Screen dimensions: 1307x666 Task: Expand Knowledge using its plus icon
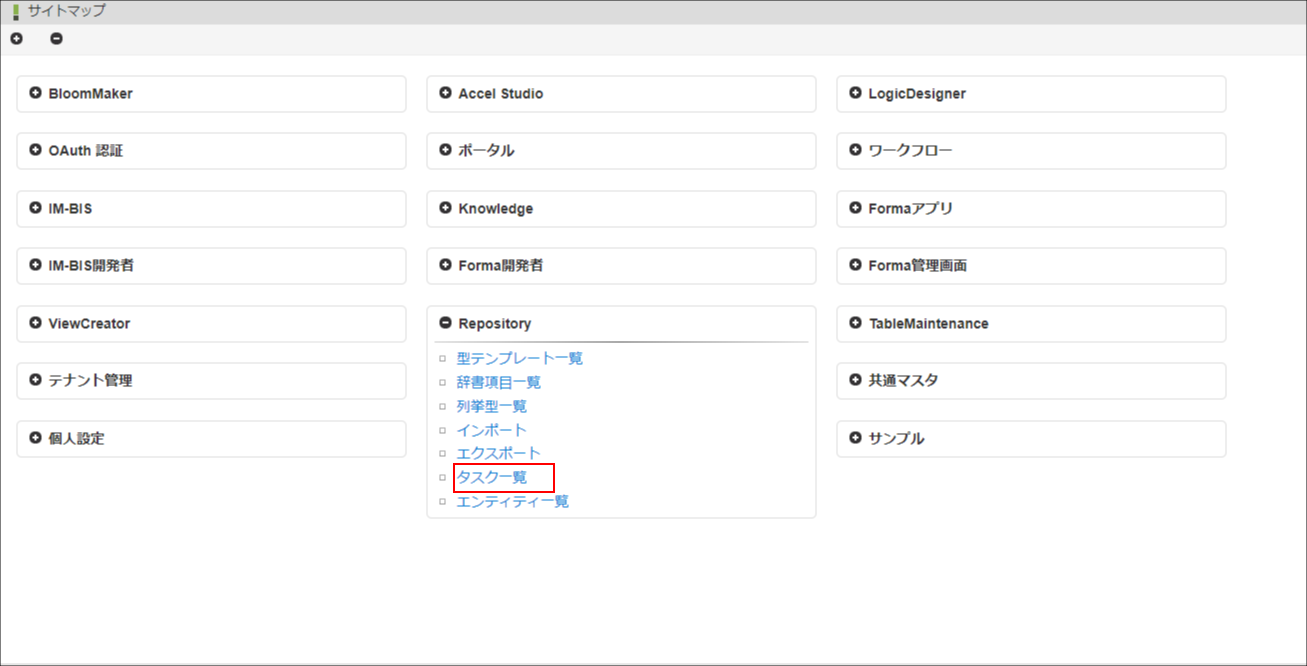(446, 209)
